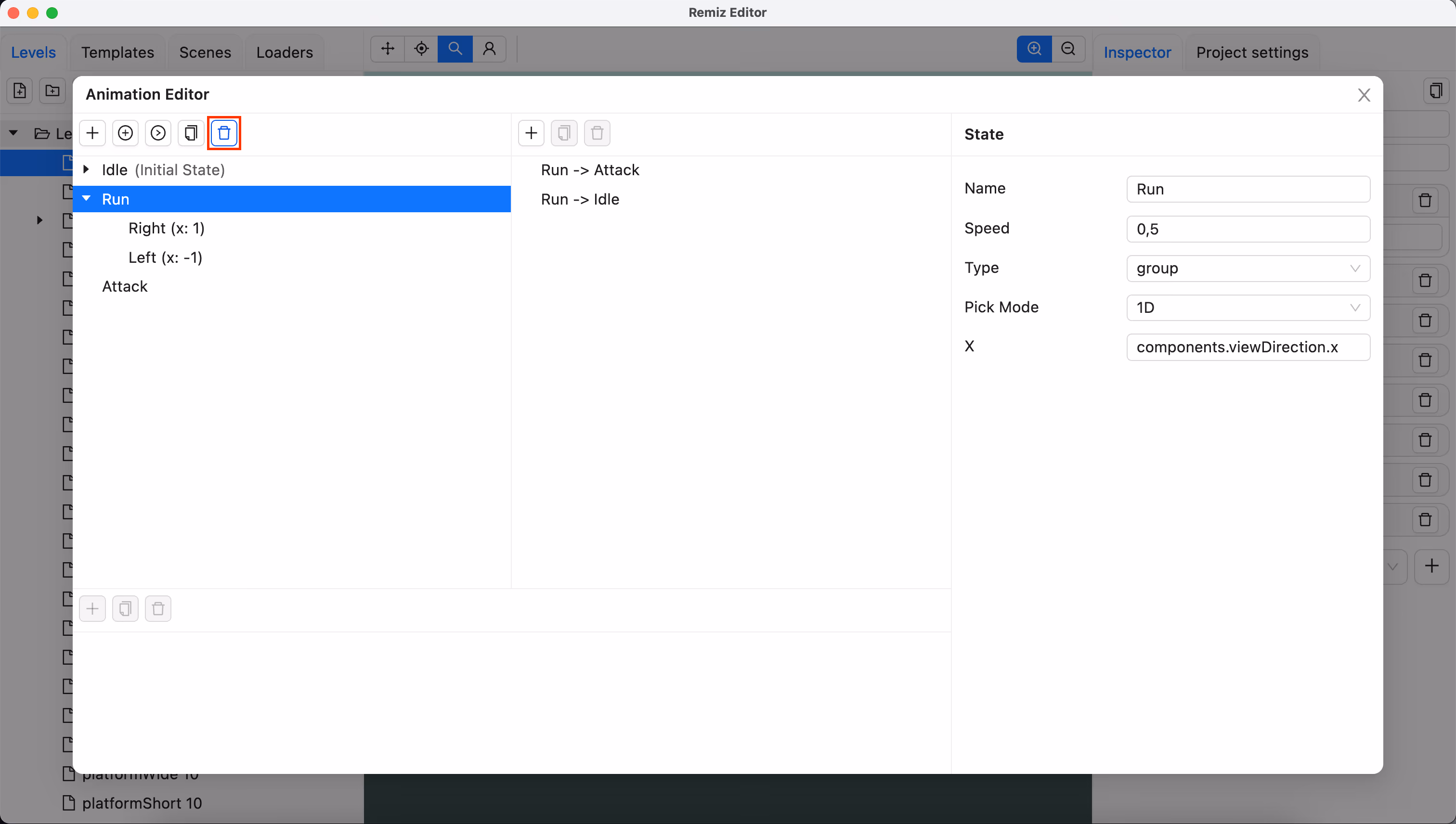Open the Type dropdown set to group
This screenshot has height=824, width=1456.
coord(1248,268)
